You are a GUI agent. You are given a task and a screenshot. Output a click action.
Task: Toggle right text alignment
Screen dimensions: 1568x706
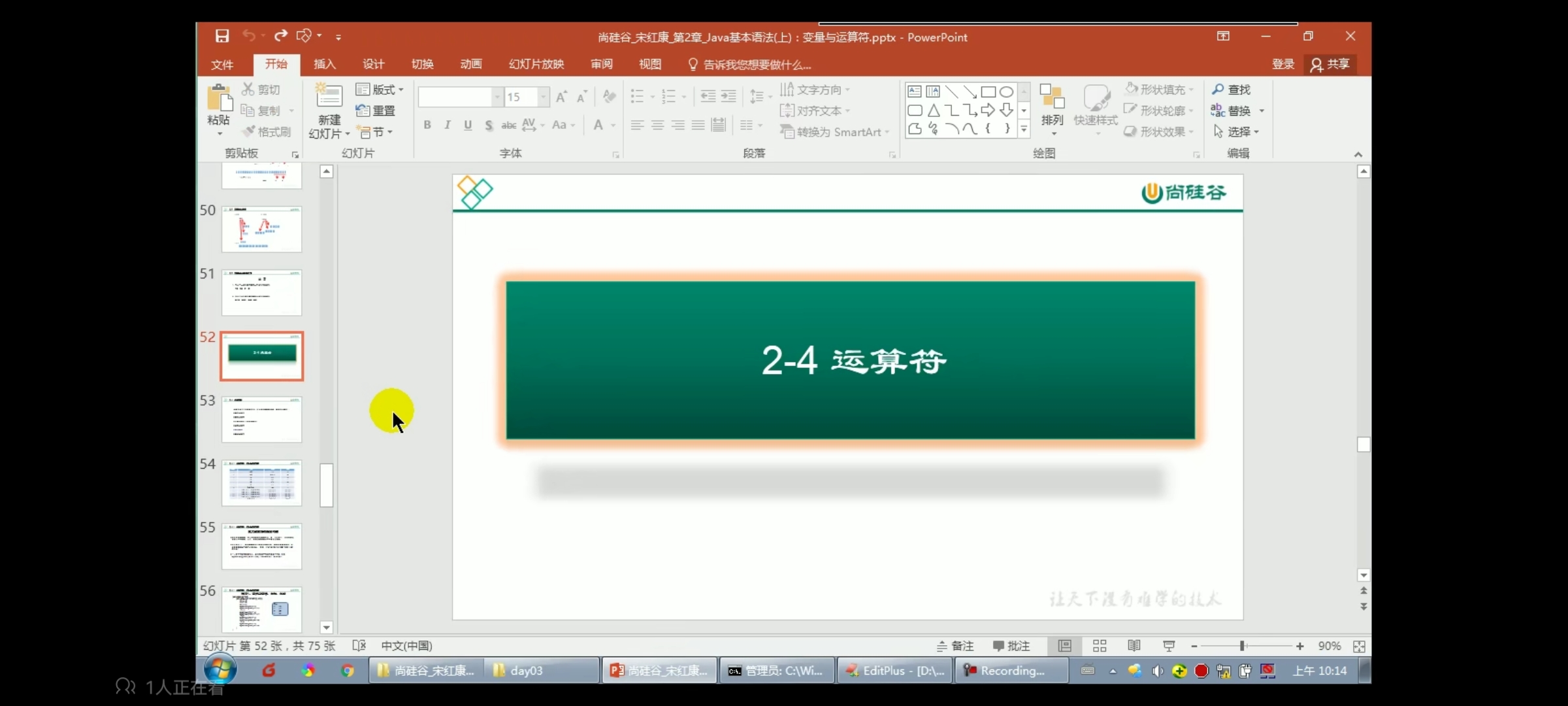click(678, 125)
